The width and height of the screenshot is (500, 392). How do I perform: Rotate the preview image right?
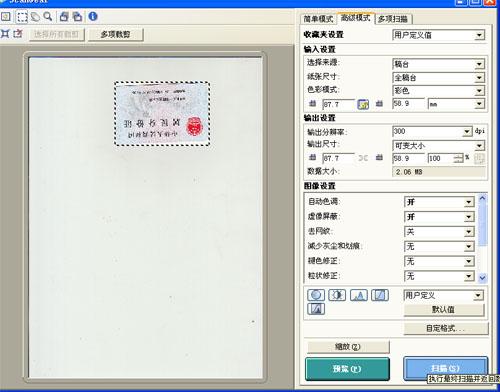tap(77, 17)
